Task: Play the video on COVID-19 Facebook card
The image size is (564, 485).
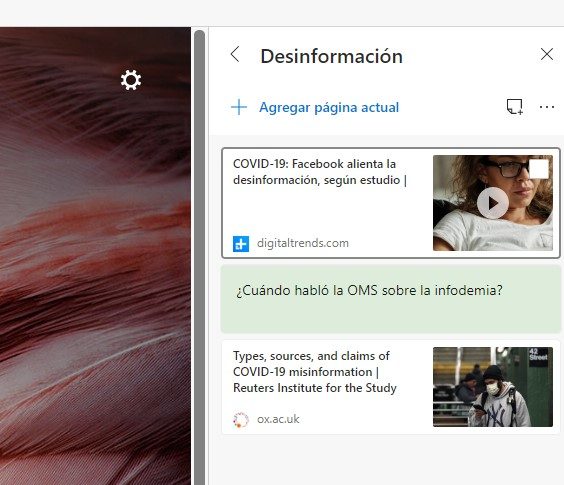Action: (492, 203)
